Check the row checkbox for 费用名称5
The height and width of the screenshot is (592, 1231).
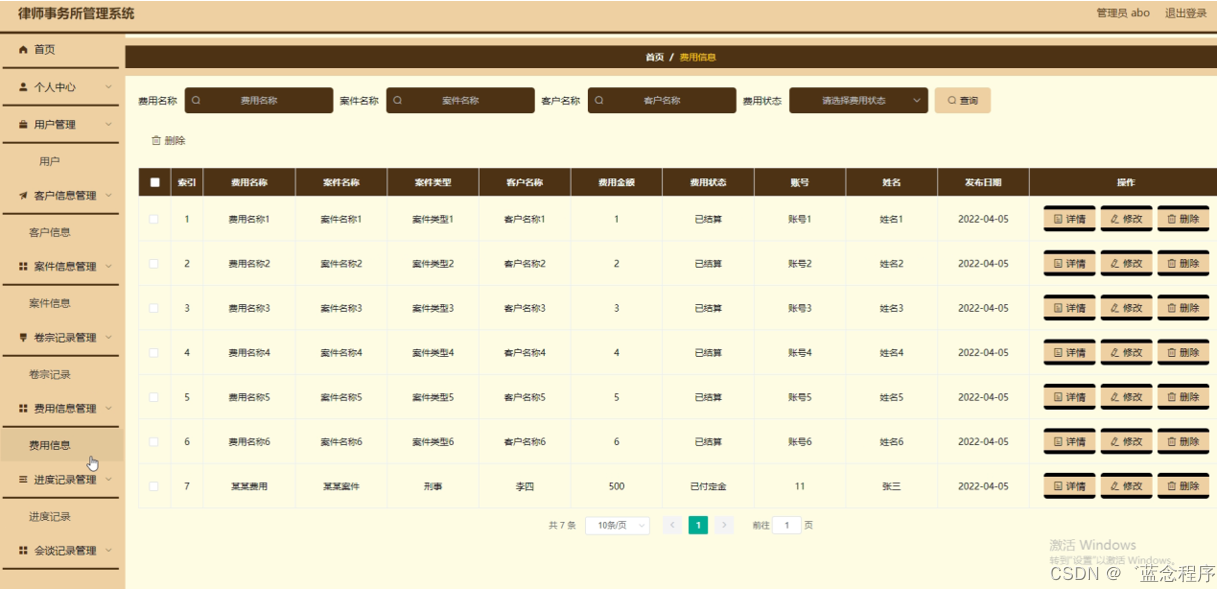pos(154,397)
